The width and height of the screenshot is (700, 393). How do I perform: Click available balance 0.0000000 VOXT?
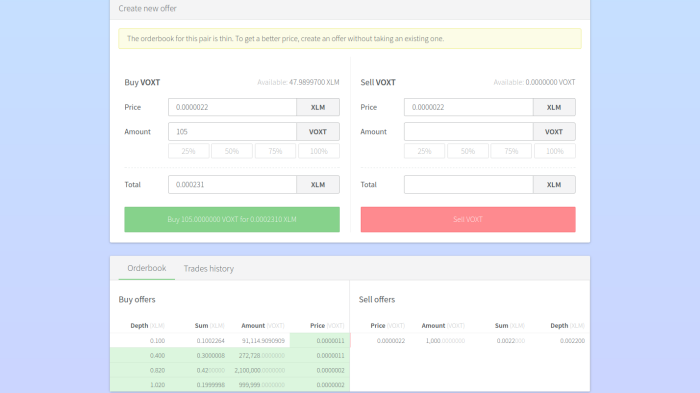coord(550,82)
